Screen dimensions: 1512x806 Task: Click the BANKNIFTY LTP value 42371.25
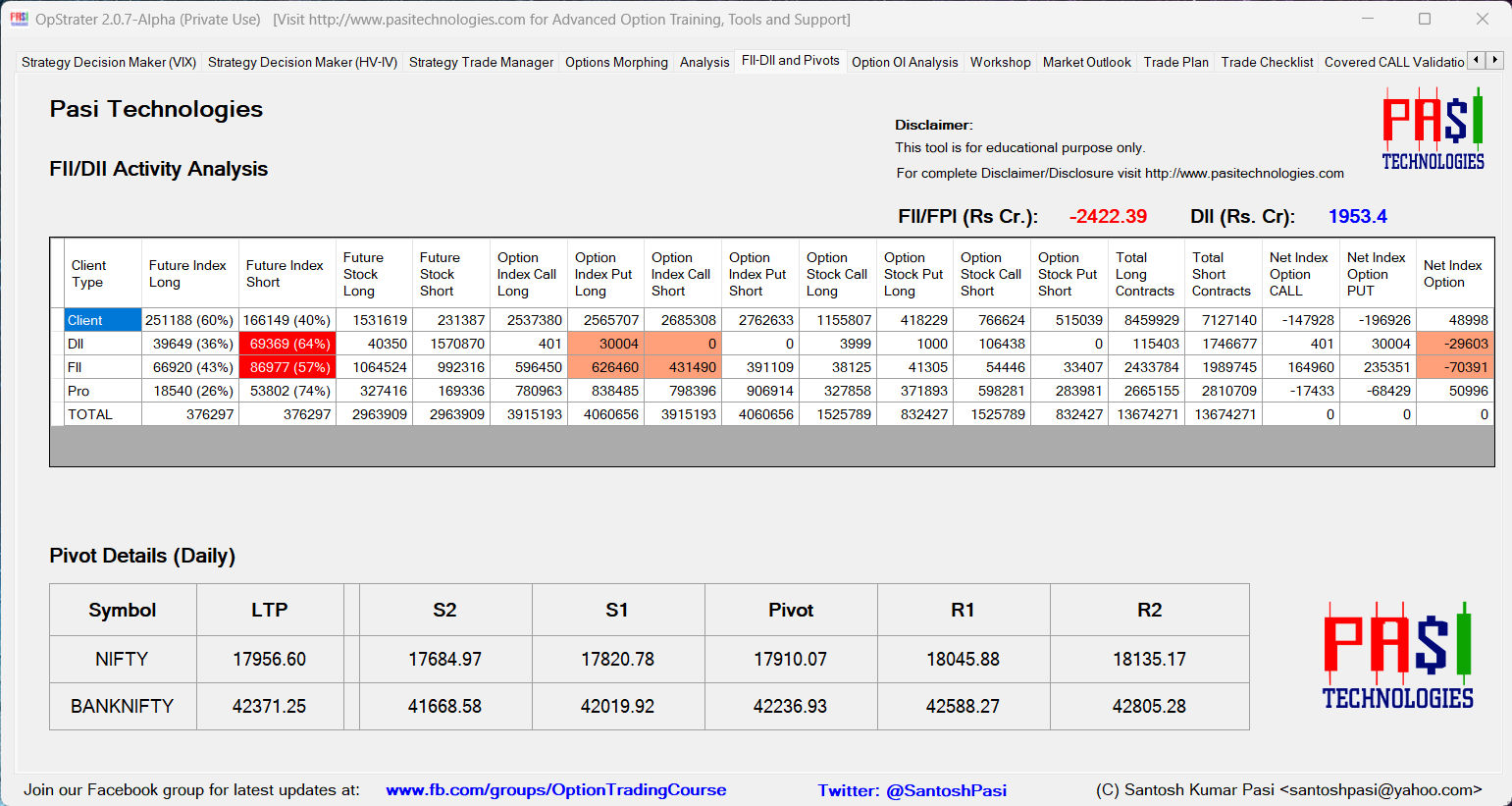click(270, 706)
